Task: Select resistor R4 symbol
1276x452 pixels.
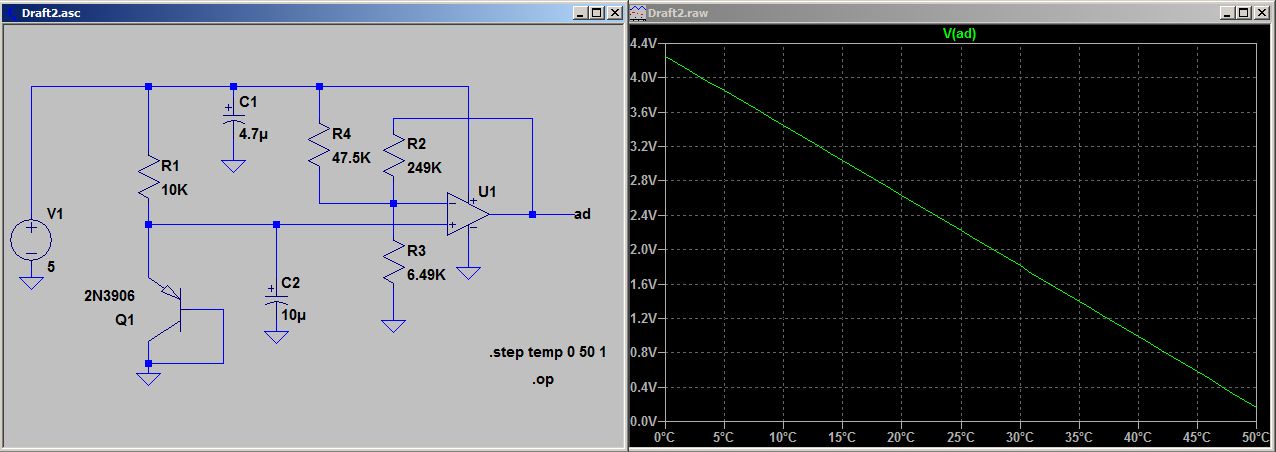Action: tap(319, 146)
